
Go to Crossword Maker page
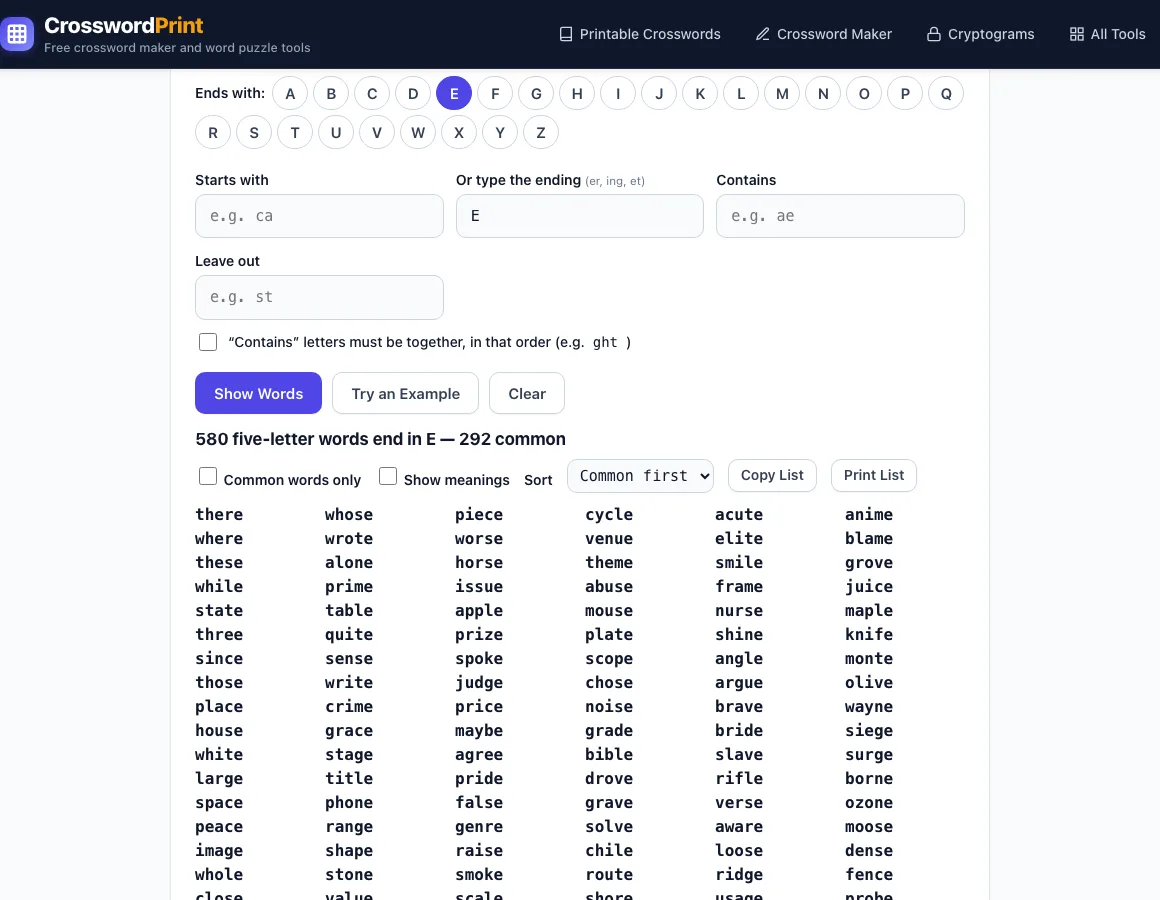(x=824, y=34)
